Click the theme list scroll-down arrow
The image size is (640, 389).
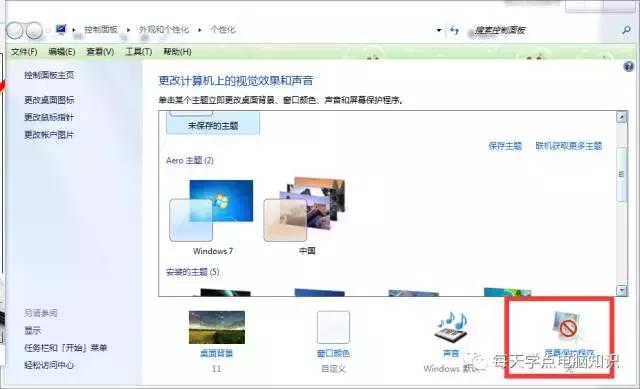(622, 290)
